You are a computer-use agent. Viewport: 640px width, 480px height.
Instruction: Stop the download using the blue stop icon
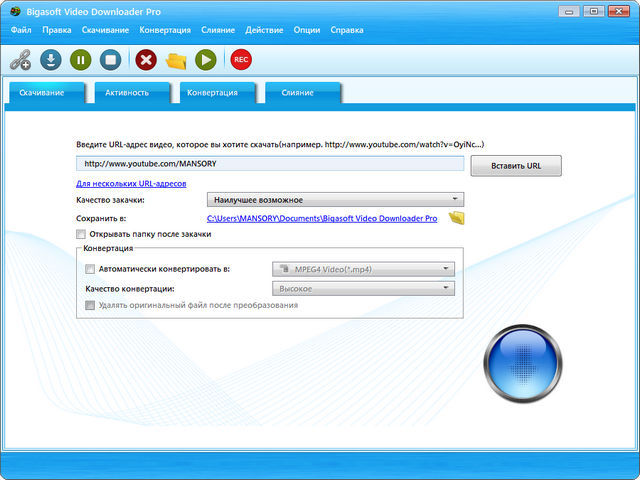click(x=112, y=60)
